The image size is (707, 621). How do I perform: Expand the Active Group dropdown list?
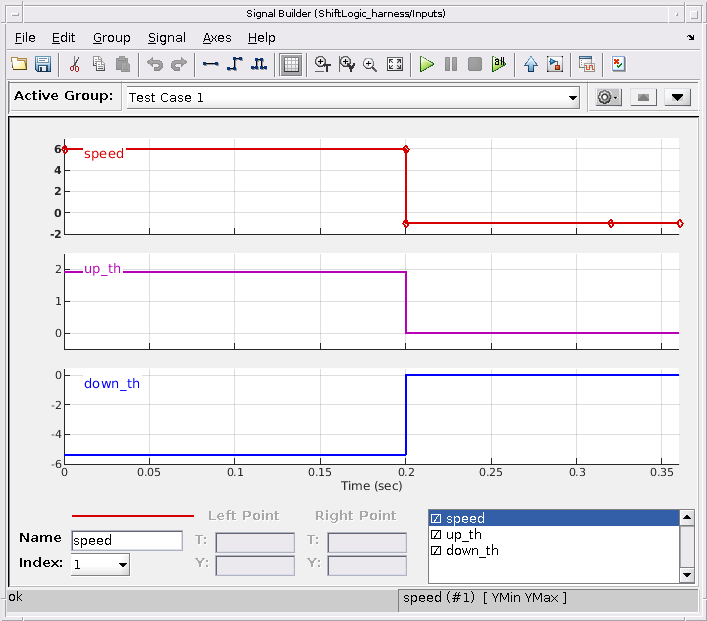click(x=573, y=97)
